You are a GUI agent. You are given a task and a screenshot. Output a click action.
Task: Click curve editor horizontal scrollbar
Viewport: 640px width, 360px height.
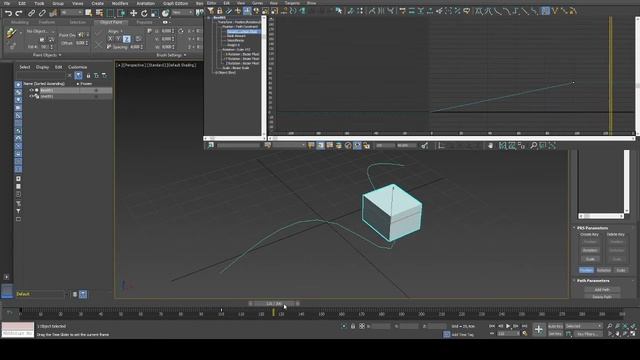(451, 138)
